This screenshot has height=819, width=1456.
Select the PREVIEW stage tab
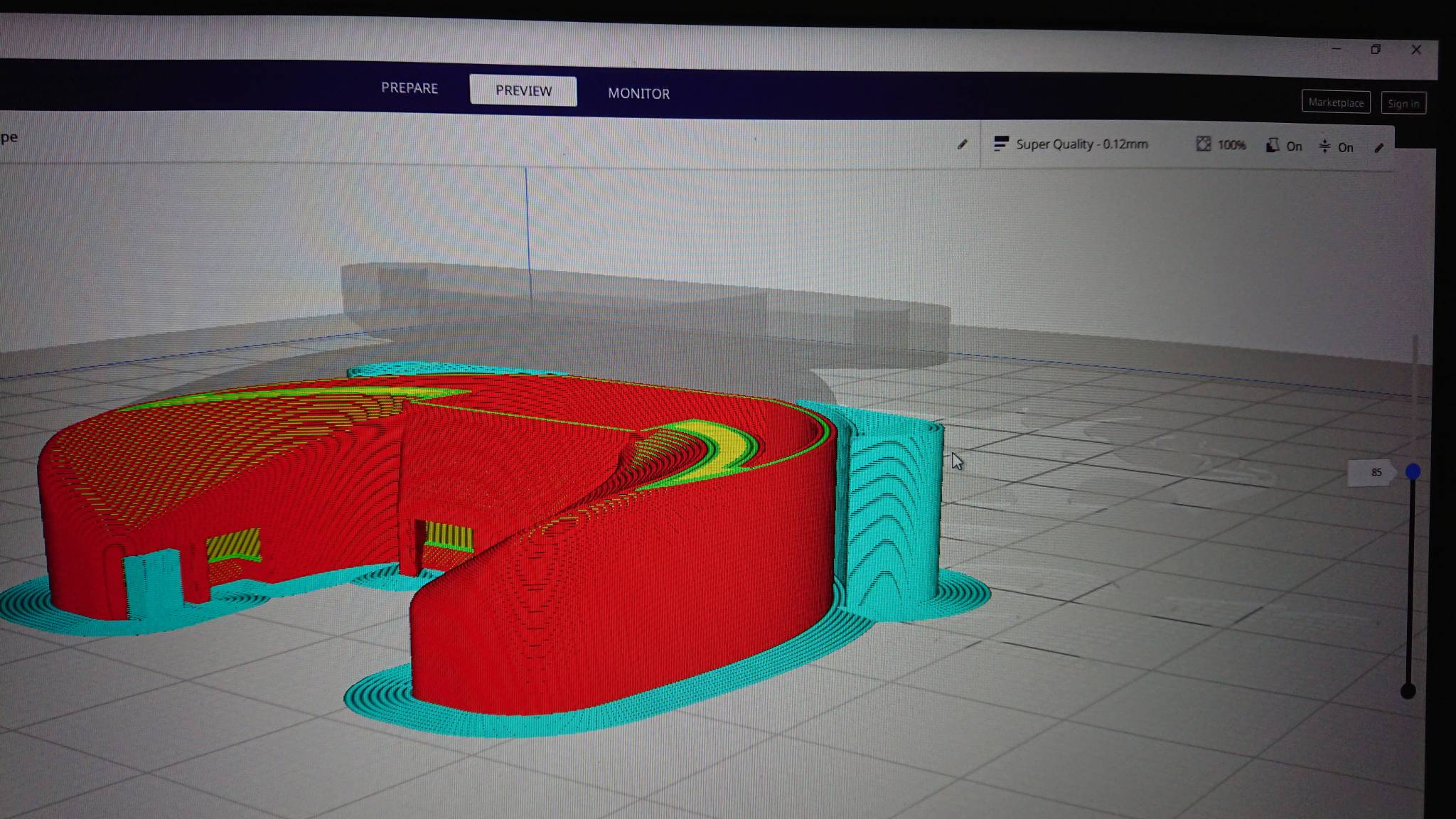[523, 91]
